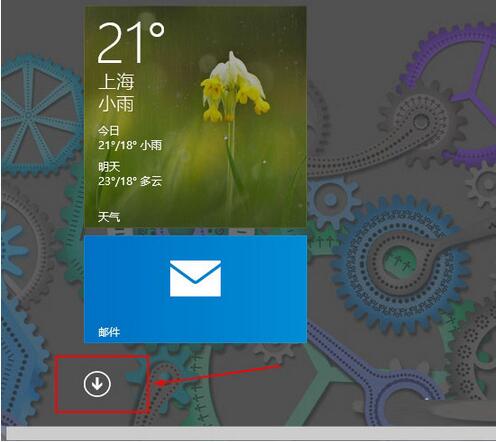Click the down arrow for all apps
Screen dimensions: 496x442
click(x=97, y=384)
